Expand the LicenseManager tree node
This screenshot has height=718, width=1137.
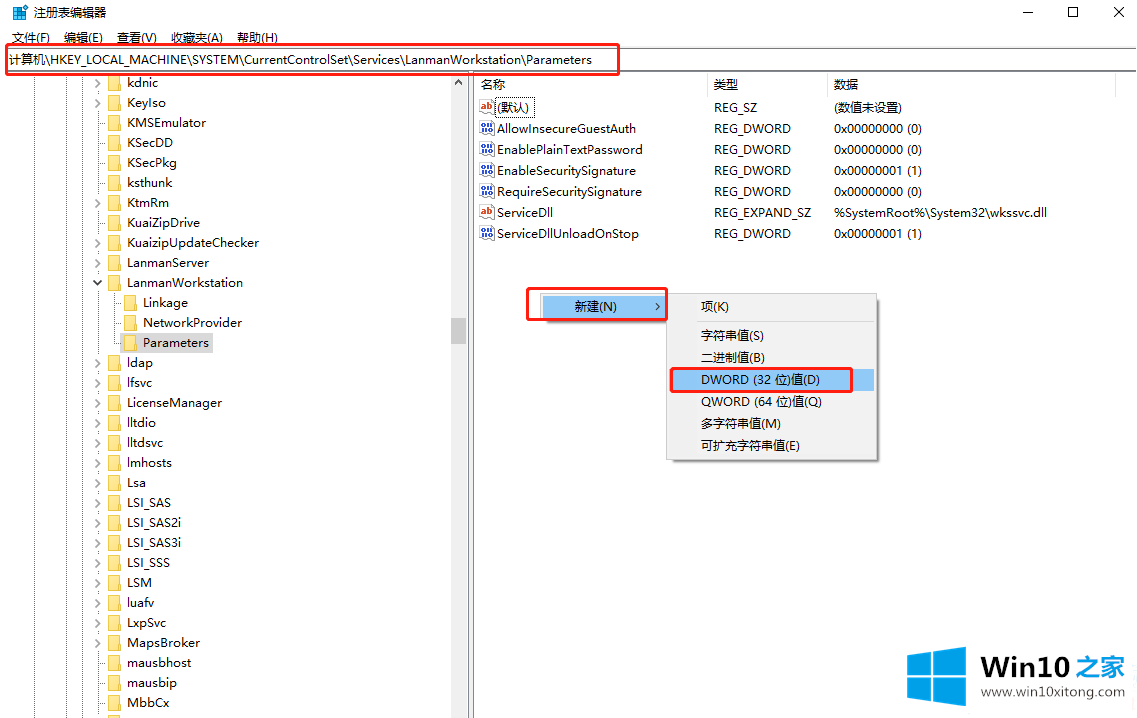(x=97, y=403)
